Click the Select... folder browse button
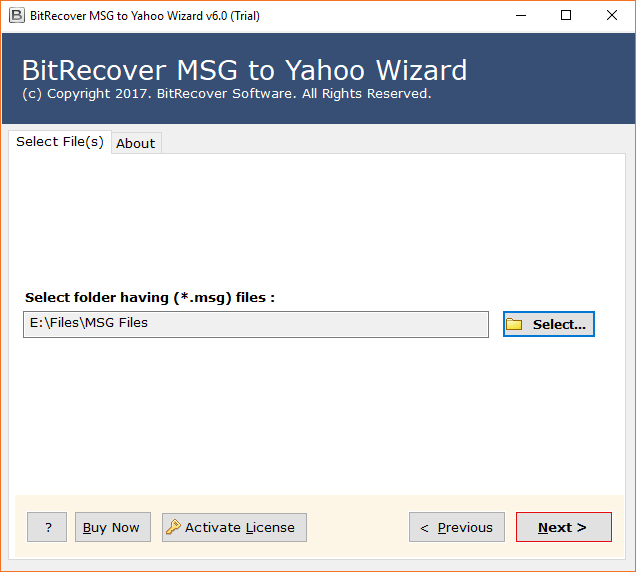 click(548, 324)
